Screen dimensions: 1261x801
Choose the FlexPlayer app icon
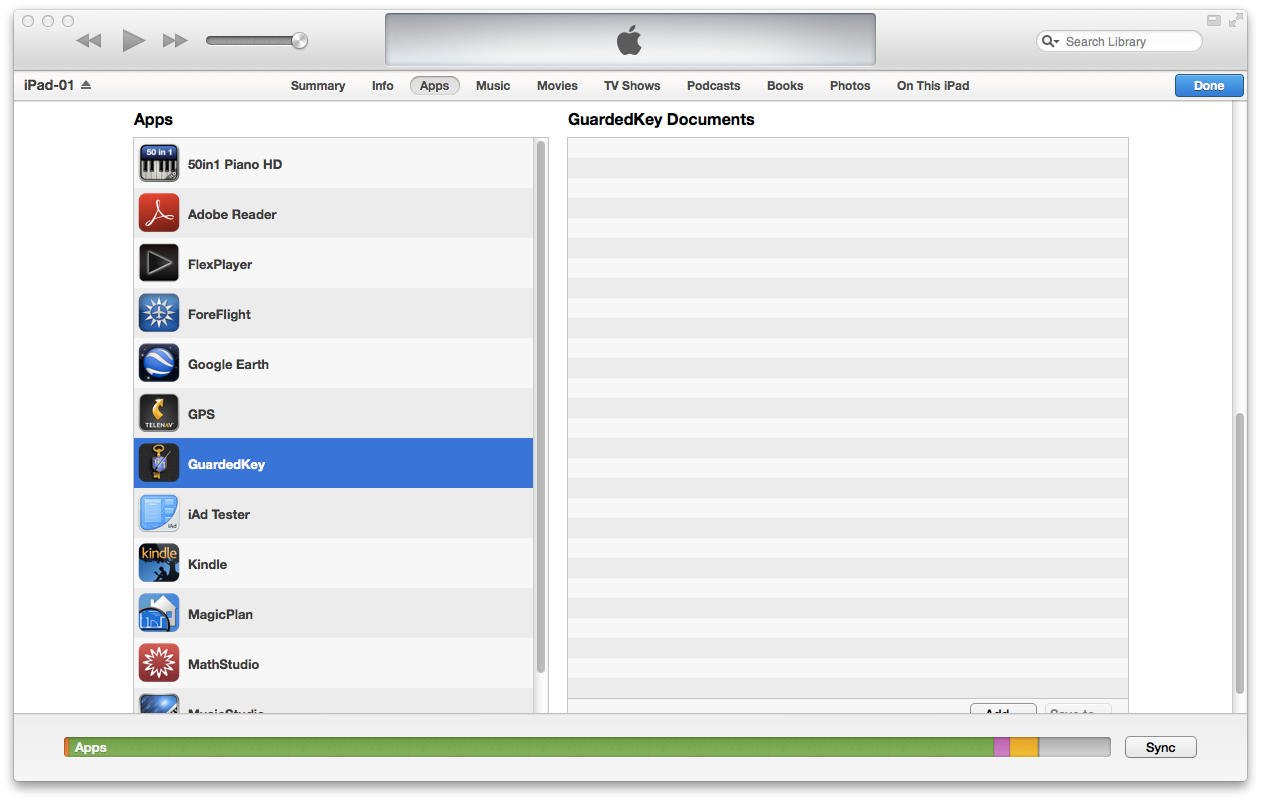coord(159,264)
